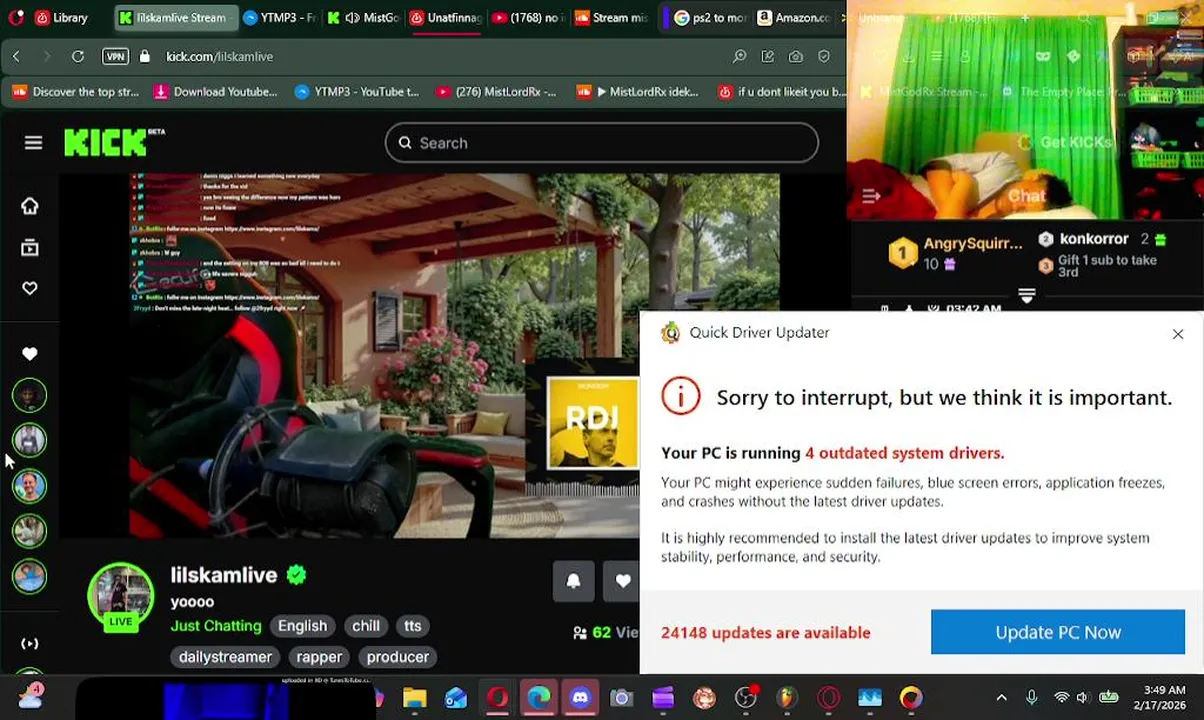Click the edit/pencil icon in browser toolbar
This screenshot has height=720, width=1204.
tap(768, 57)
